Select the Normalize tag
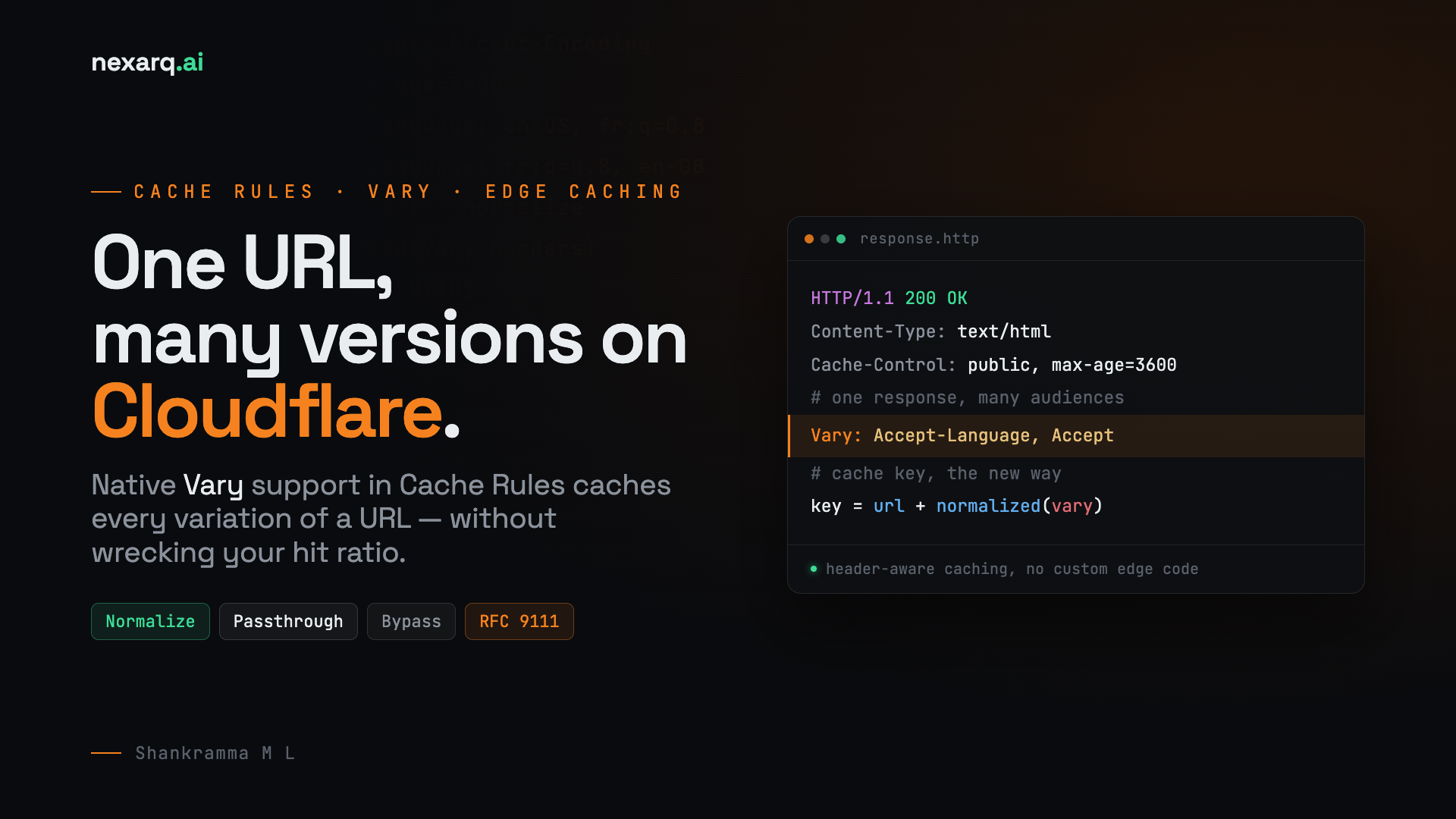The image size is (1456, 819). [150, 621]
